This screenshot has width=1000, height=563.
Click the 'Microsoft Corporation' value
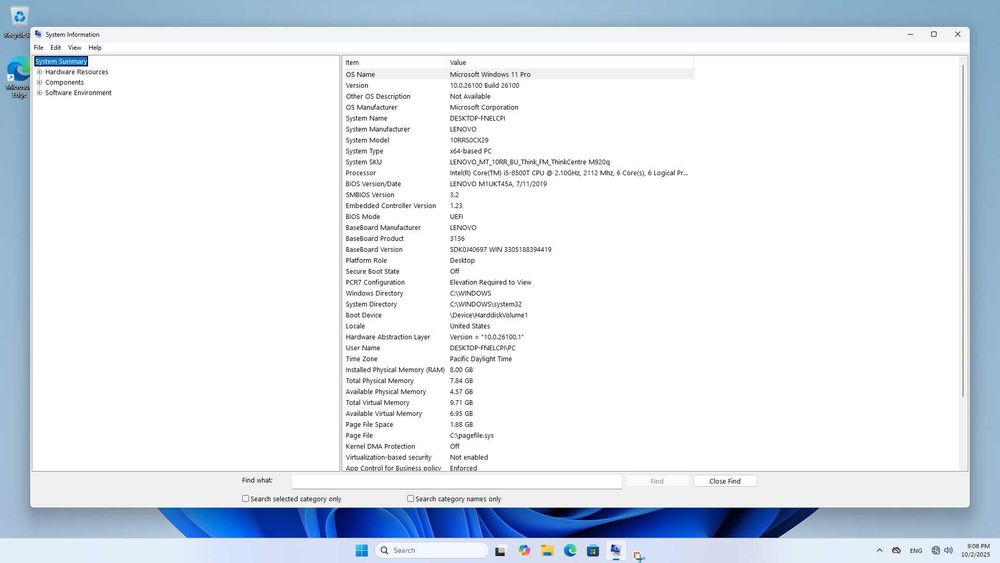coord(484,107)
